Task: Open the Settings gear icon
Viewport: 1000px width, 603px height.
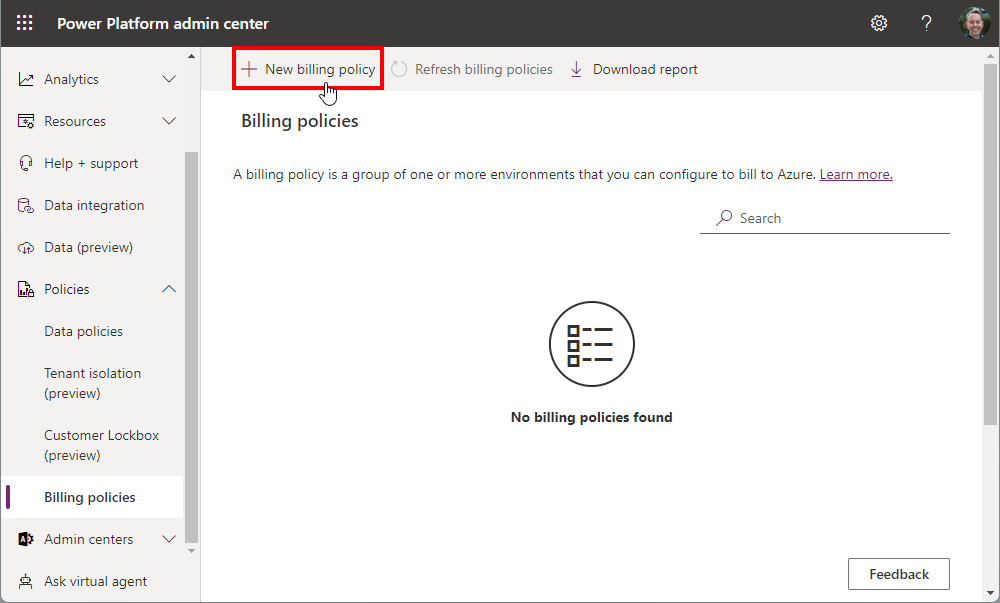Action: [879, 23]
